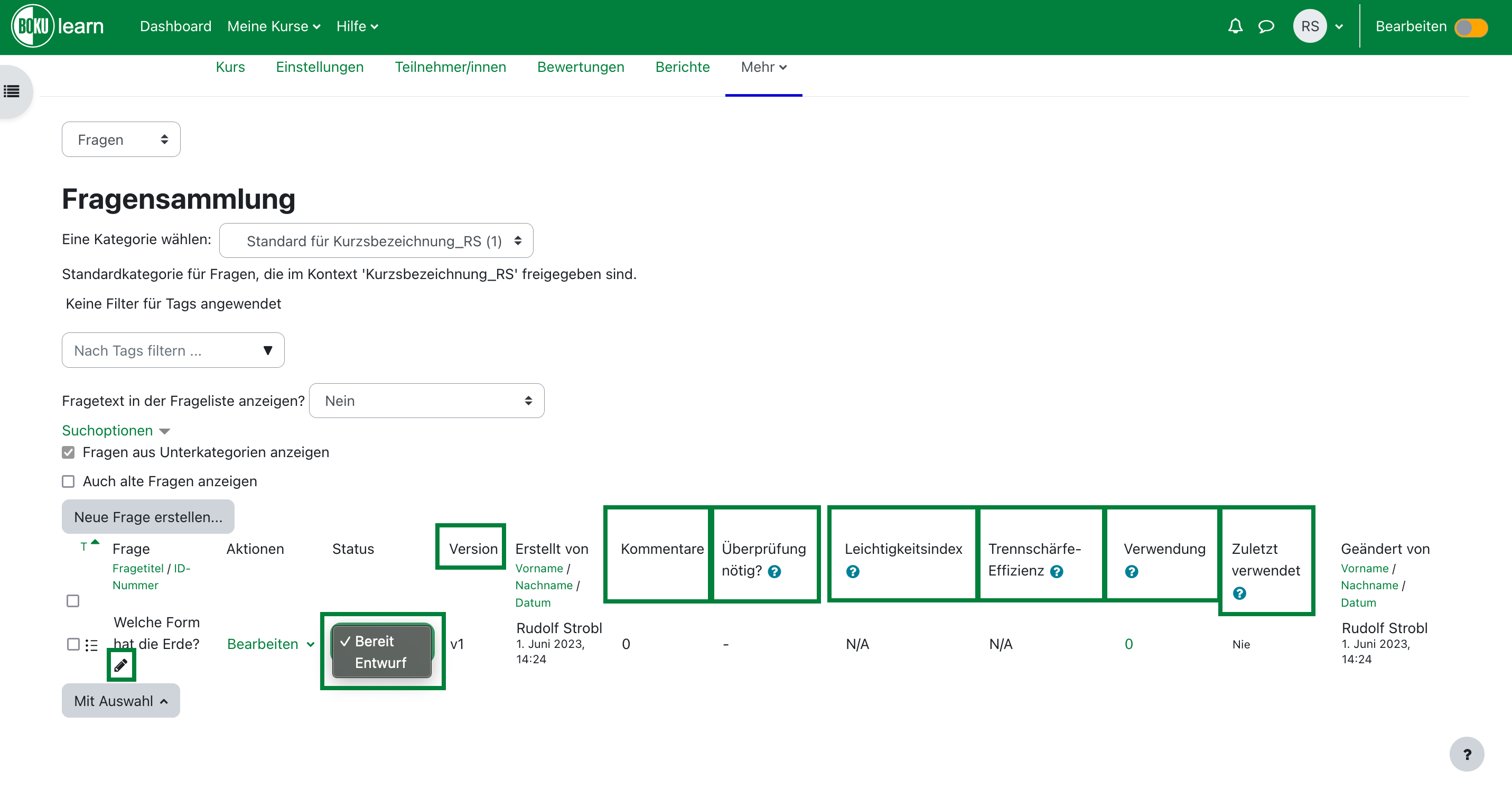Sort by question type T column icon
Viewport: 1512px width, 798px height.
click(x=89, y=546)
